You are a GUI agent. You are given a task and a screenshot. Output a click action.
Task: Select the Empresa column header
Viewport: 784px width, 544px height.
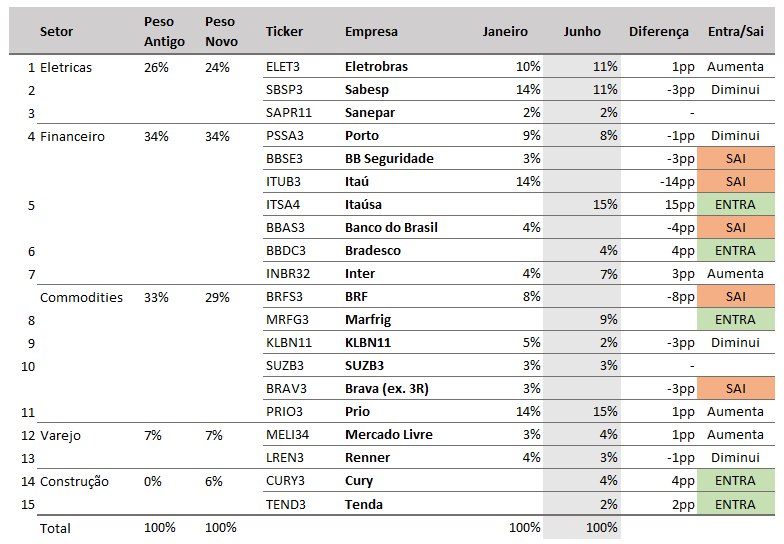(x=371, y=32)
